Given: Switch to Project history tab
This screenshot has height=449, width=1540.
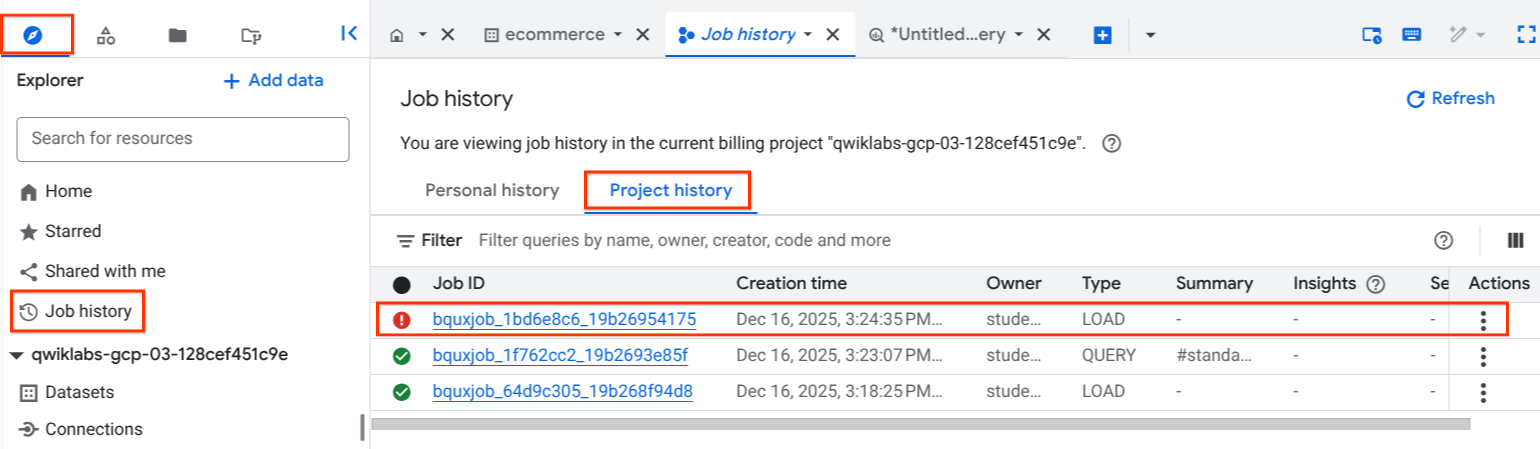Looking at the screenshot, I should coord(671,190).
